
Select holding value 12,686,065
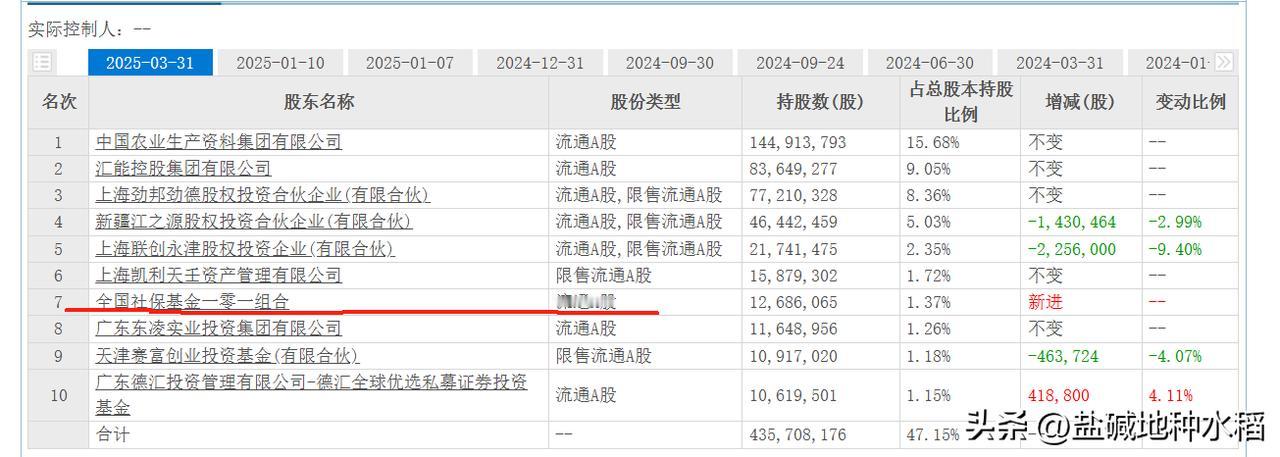pyautogui.click(x=793, y=301)
